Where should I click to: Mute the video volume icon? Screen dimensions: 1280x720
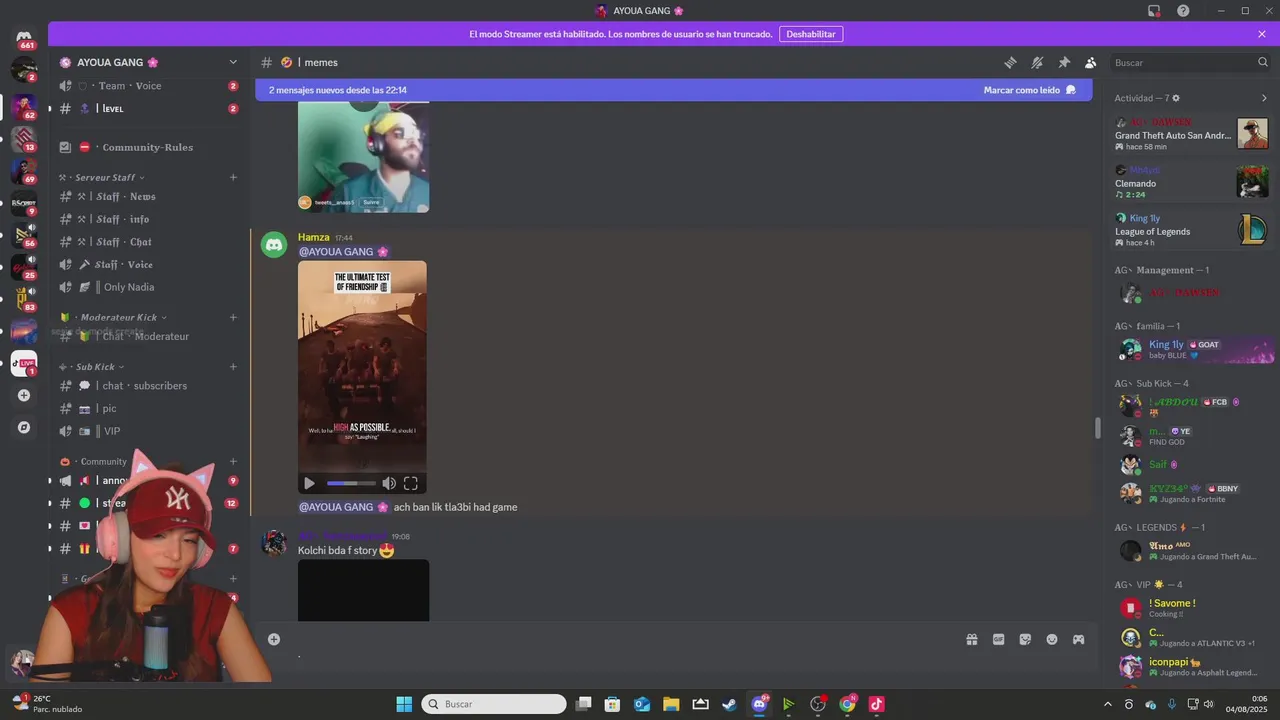(389, 483)
